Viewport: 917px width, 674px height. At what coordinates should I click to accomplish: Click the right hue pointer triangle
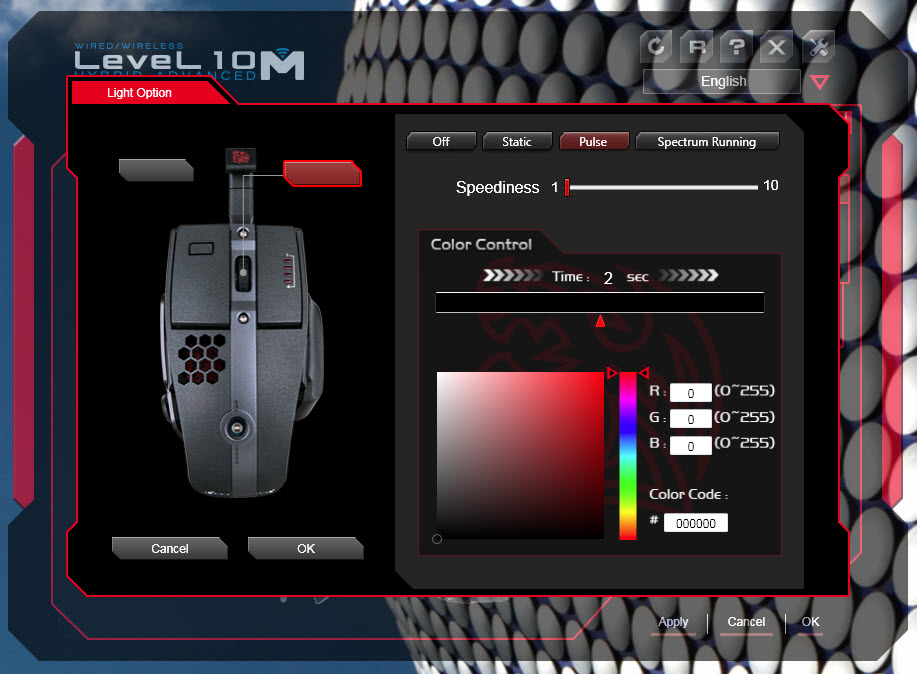click(644, 373)
